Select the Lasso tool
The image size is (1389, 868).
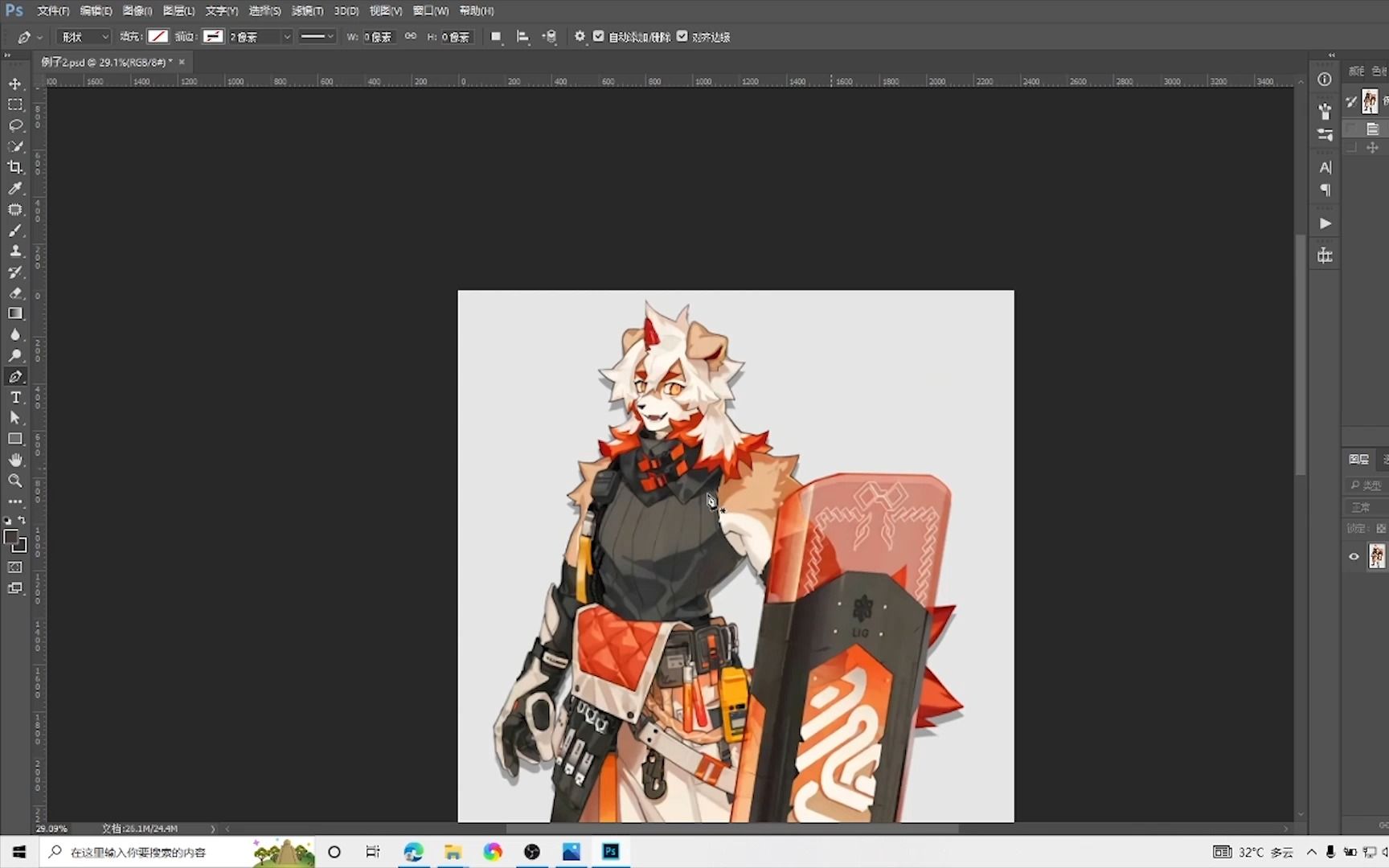[x=15, y=125]
